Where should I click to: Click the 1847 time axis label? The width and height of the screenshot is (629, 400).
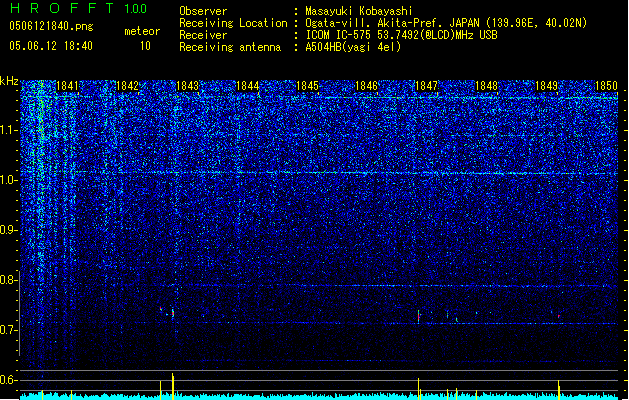pyautogui.click(x=426, y=85)
